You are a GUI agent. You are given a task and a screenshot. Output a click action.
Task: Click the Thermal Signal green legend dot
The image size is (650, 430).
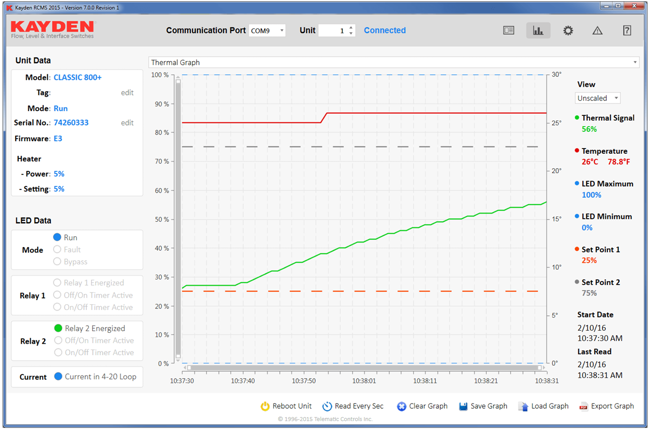point(577,117)
